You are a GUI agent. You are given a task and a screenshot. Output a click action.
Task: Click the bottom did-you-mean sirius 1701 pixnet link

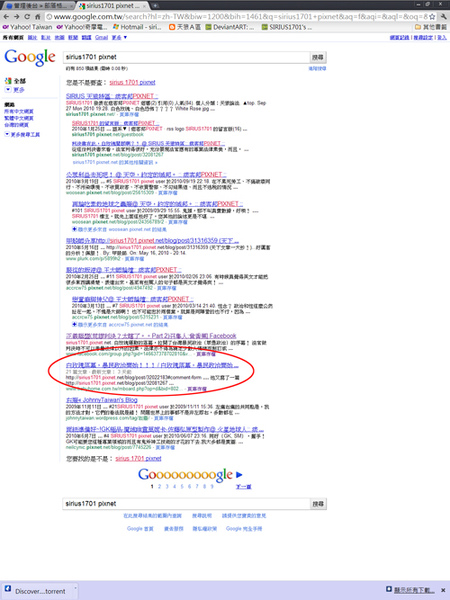pos(138,458)
